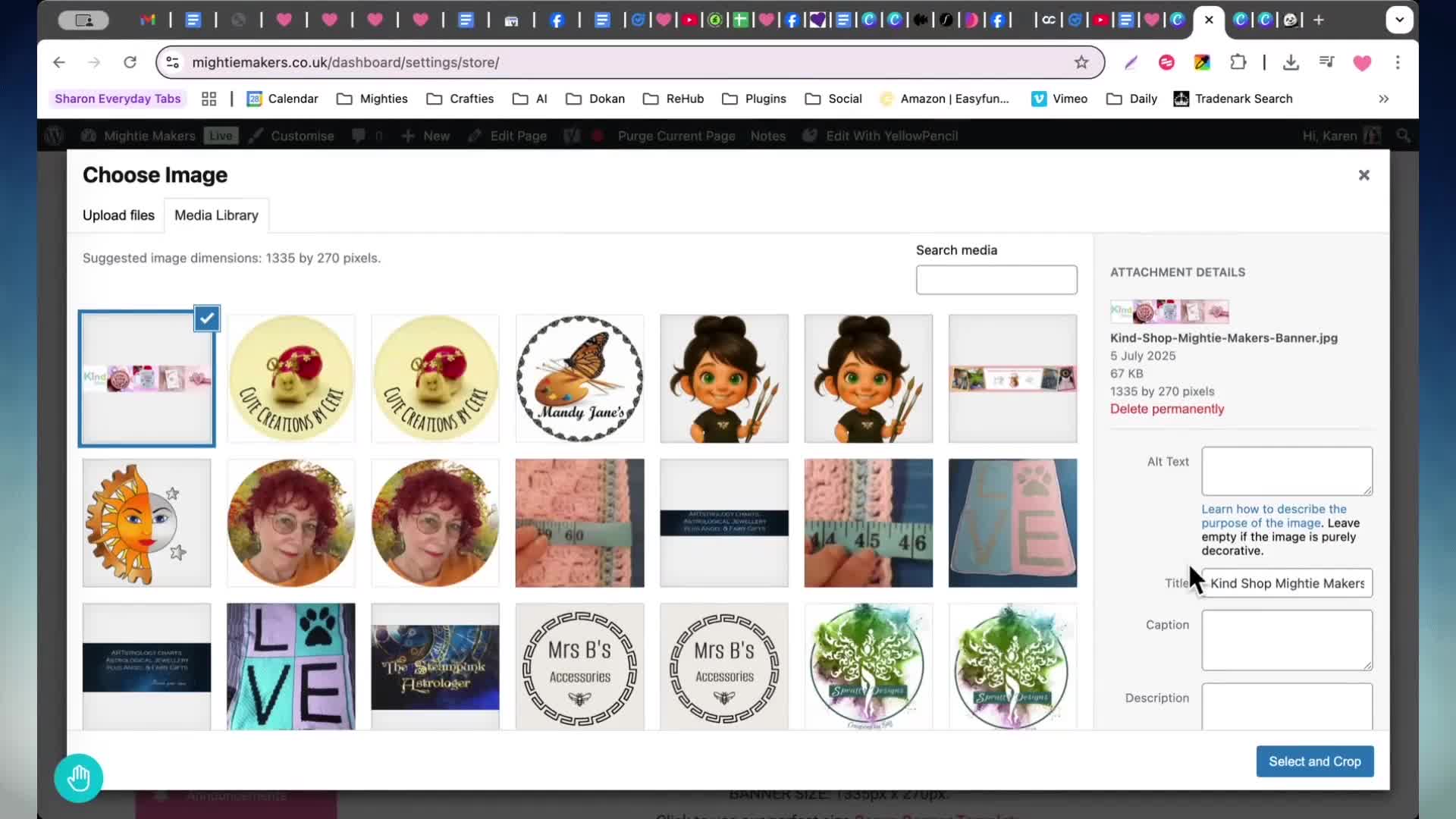This screenshot has width=1456, height=819.
Task: Open the apps grid icon in the bookmarks bar
Action: pyautogui.click(x=209, y=99)
